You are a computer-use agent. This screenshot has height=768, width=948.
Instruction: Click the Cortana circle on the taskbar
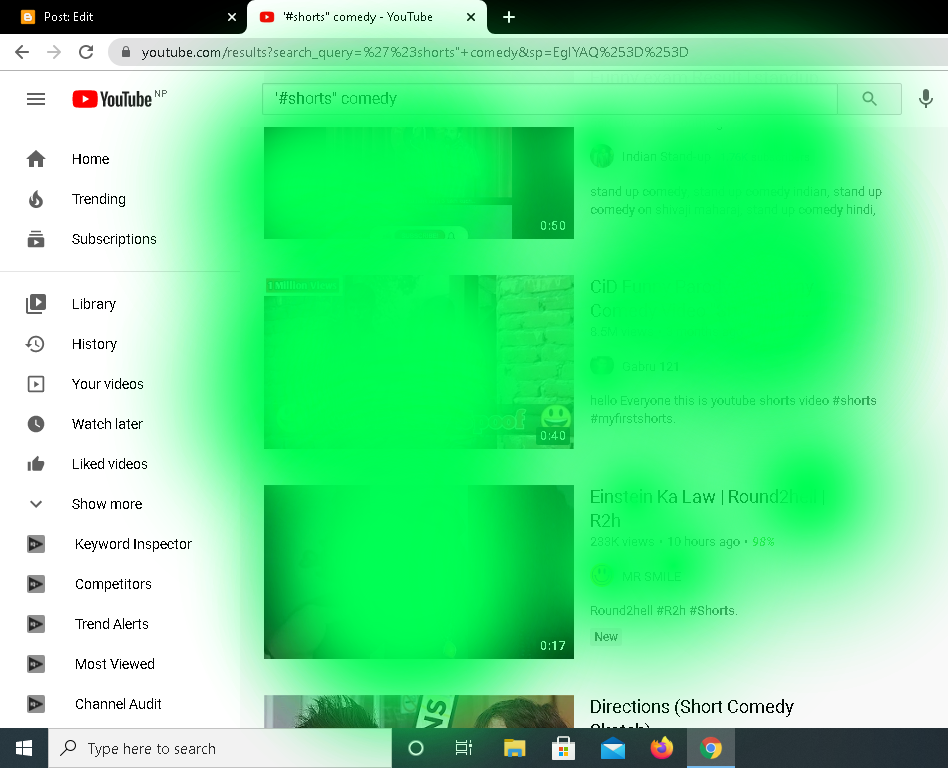[416, 748]
